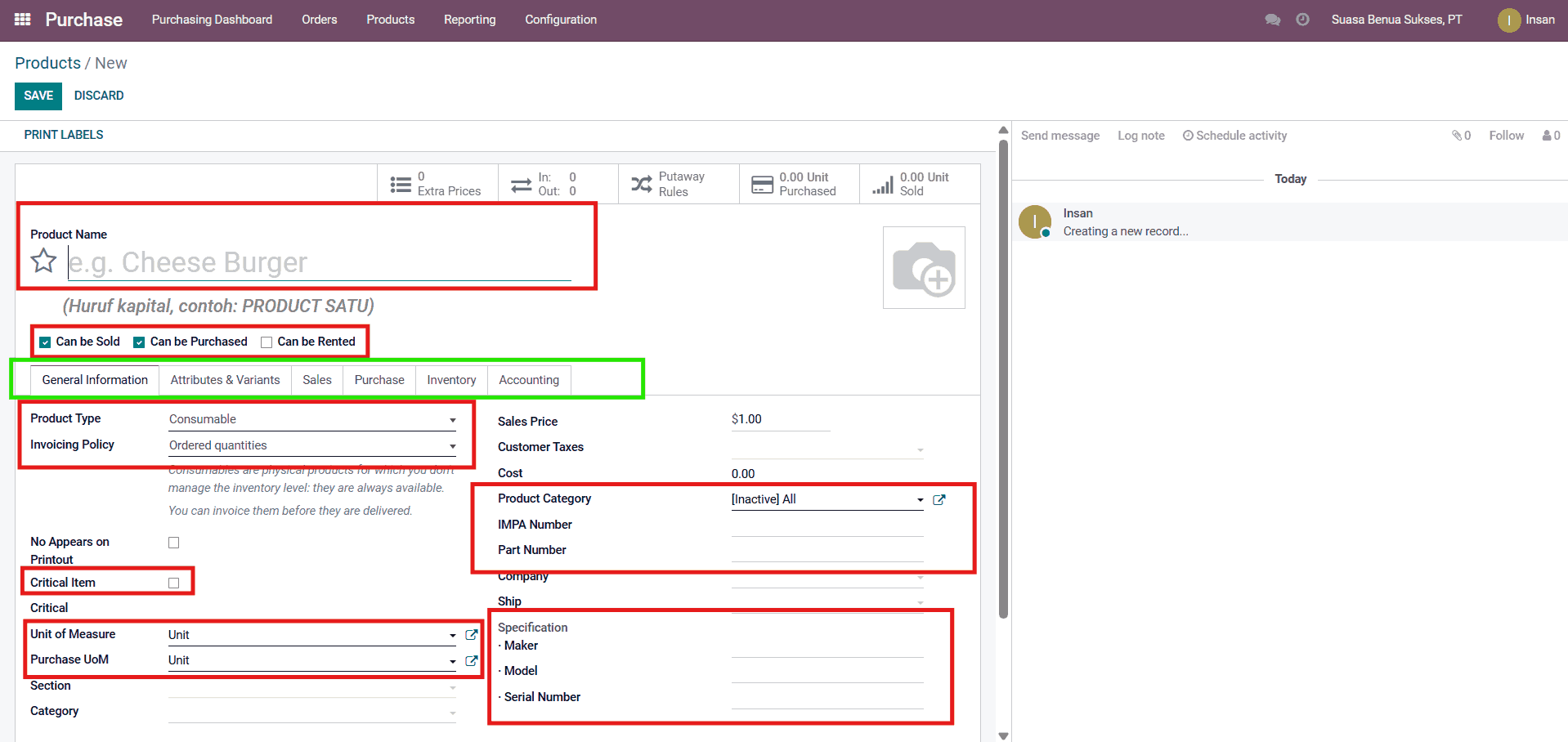Viewport: 1568px width, 742px height.
Task: Open the apps grid menu icon
Action: [23, 20]
